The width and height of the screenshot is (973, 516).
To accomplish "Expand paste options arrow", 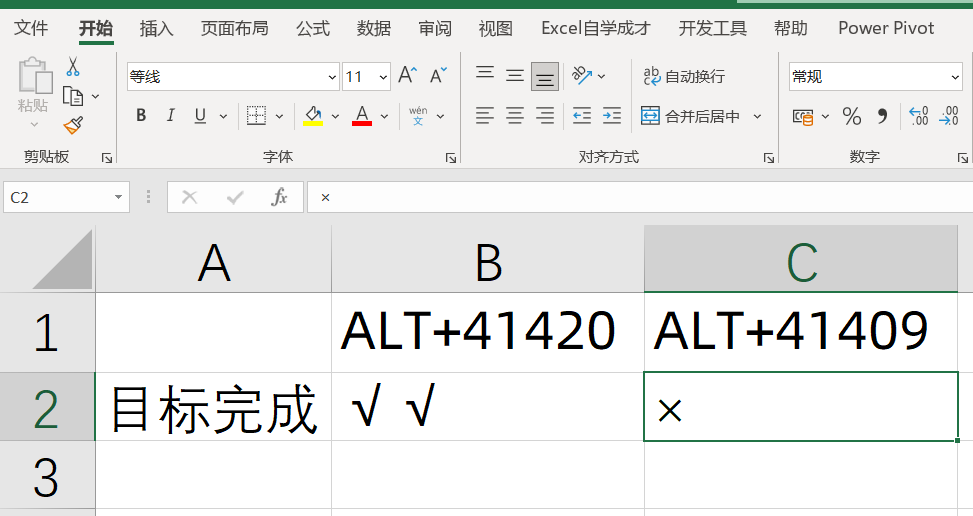I will [x=34, y=125].
